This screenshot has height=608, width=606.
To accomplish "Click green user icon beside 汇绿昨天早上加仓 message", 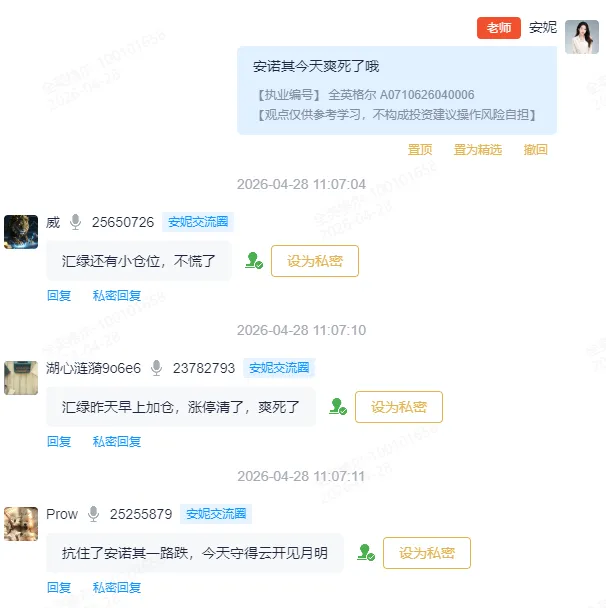I will pos(338,407).
